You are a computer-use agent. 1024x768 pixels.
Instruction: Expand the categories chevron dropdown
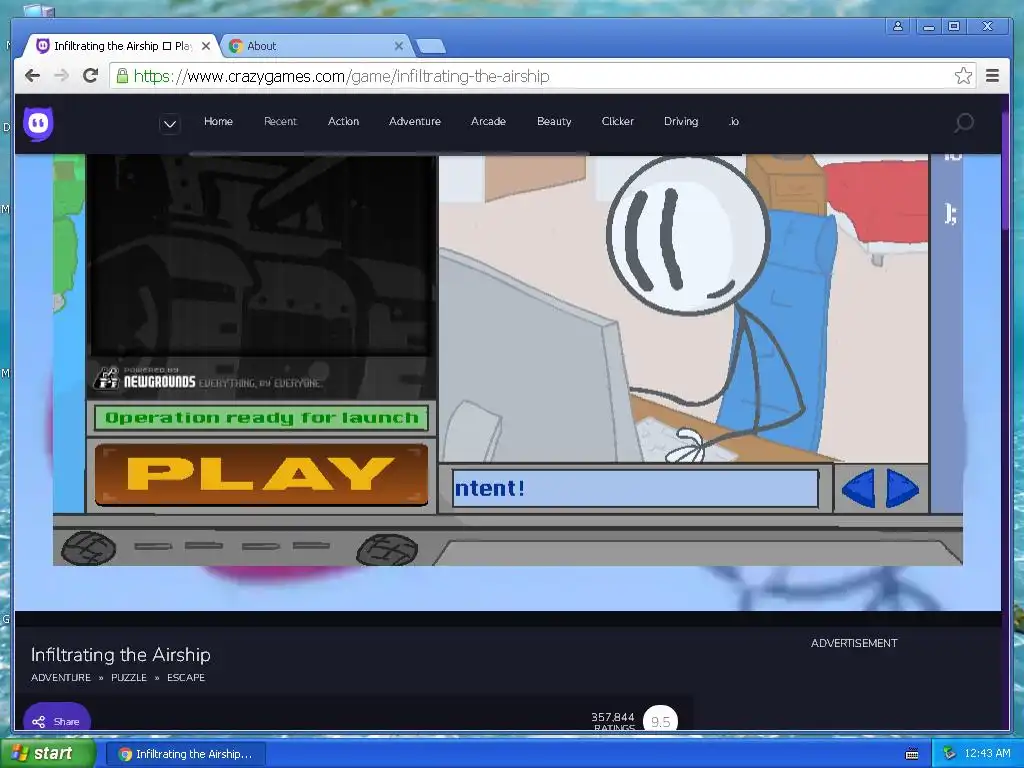point(170,123)
